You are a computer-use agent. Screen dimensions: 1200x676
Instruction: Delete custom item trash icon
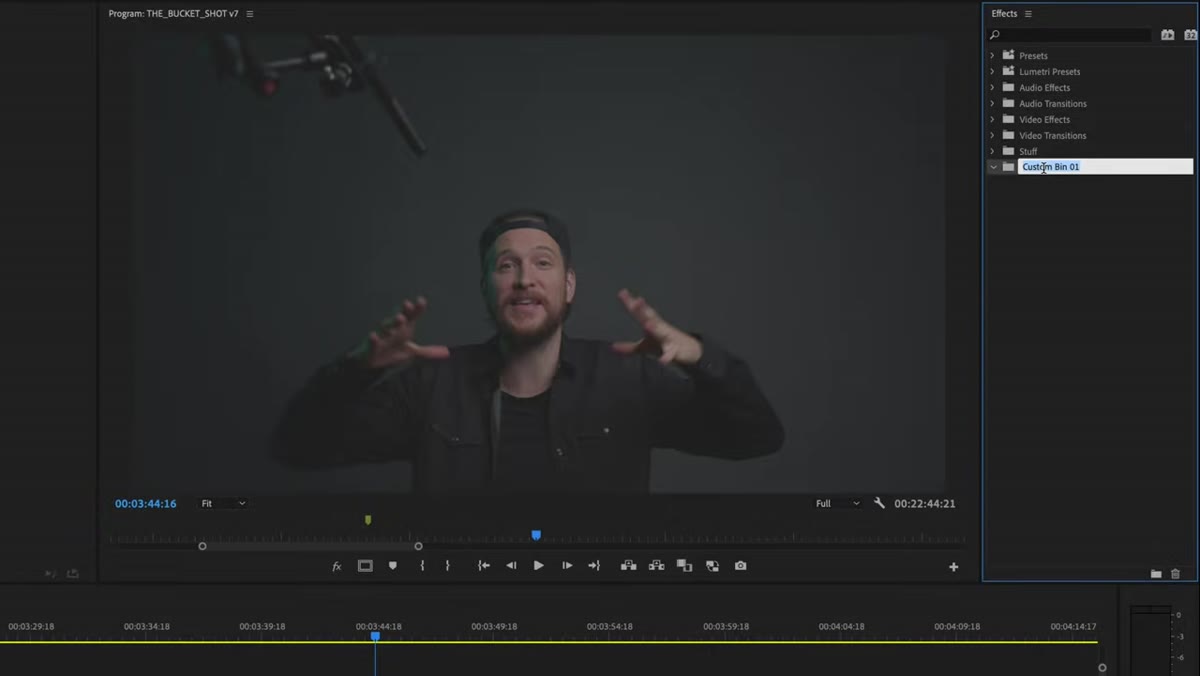(x=1176, y=574)
